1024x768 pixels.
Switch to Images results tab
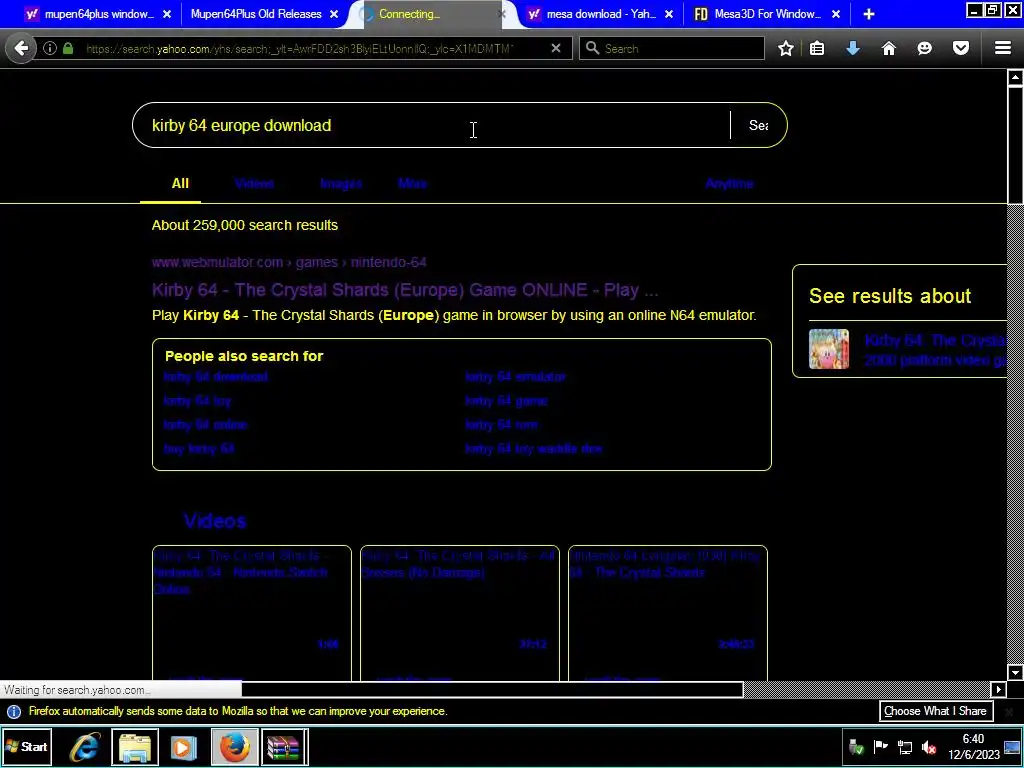(x=341, y=184)
